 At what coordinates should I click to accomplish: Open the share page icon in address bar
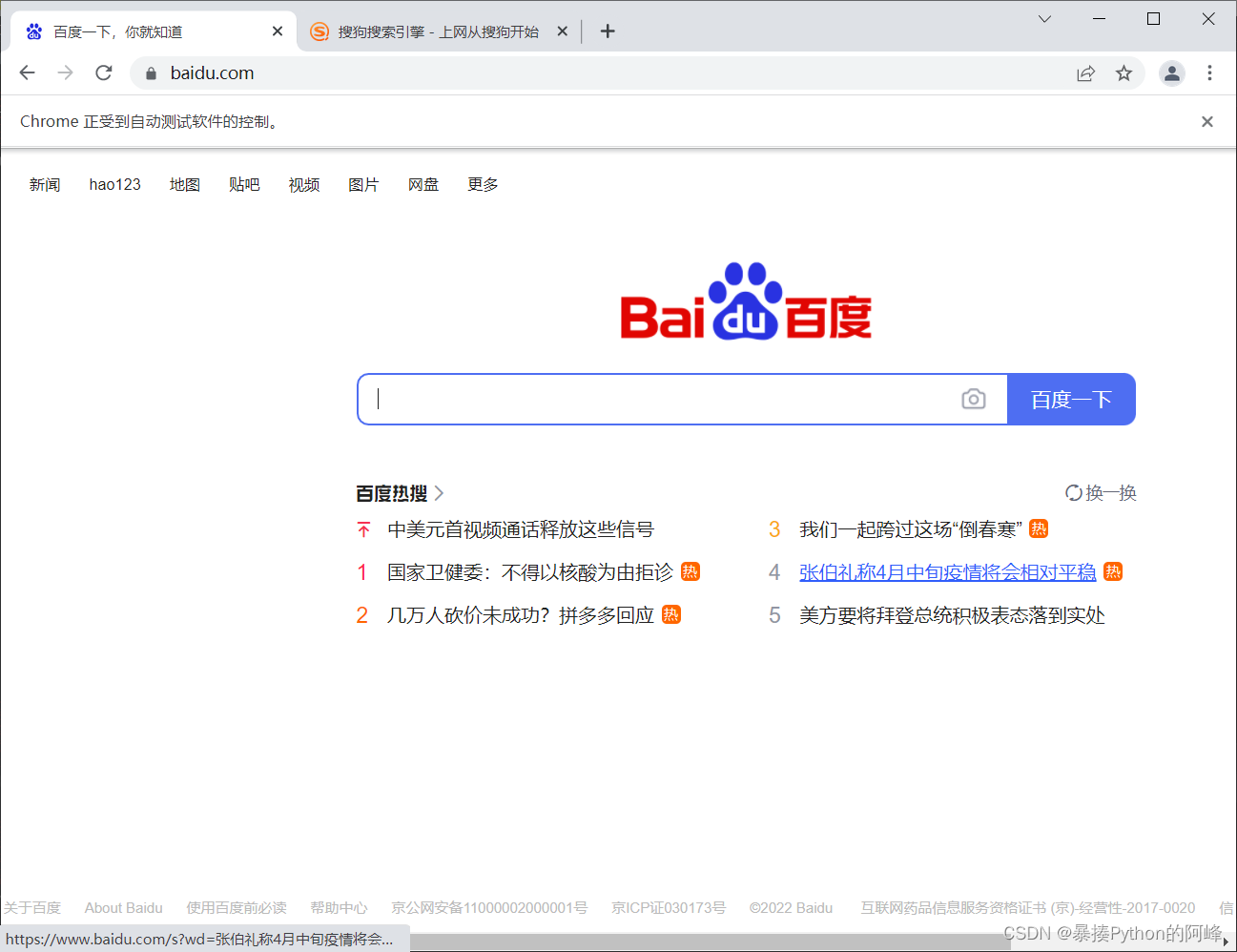(x=1085, y=73)
